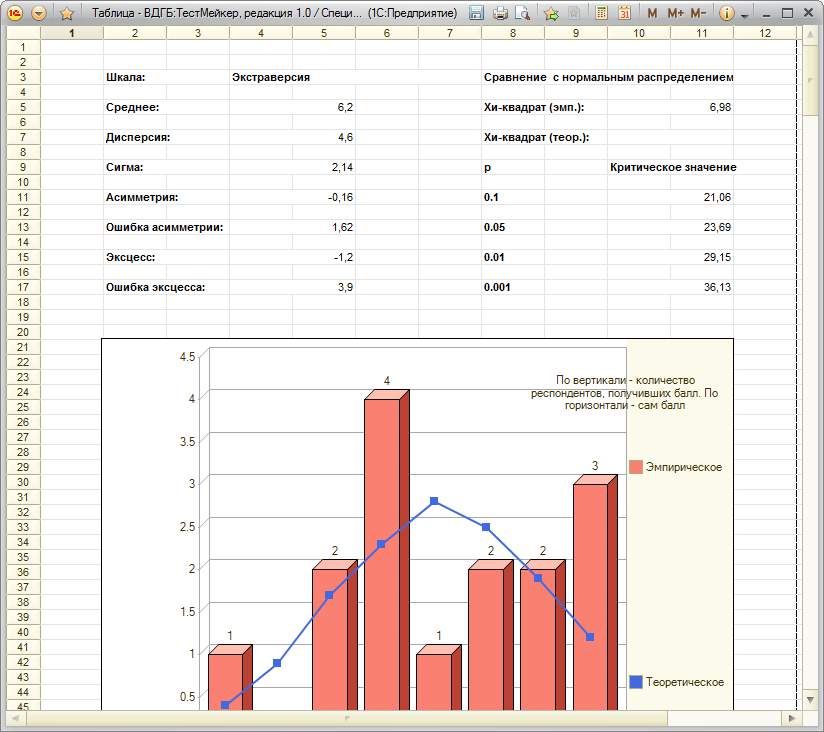Save the table with the diskette icon
Screen dimensions: 824x732
point(476,13)
